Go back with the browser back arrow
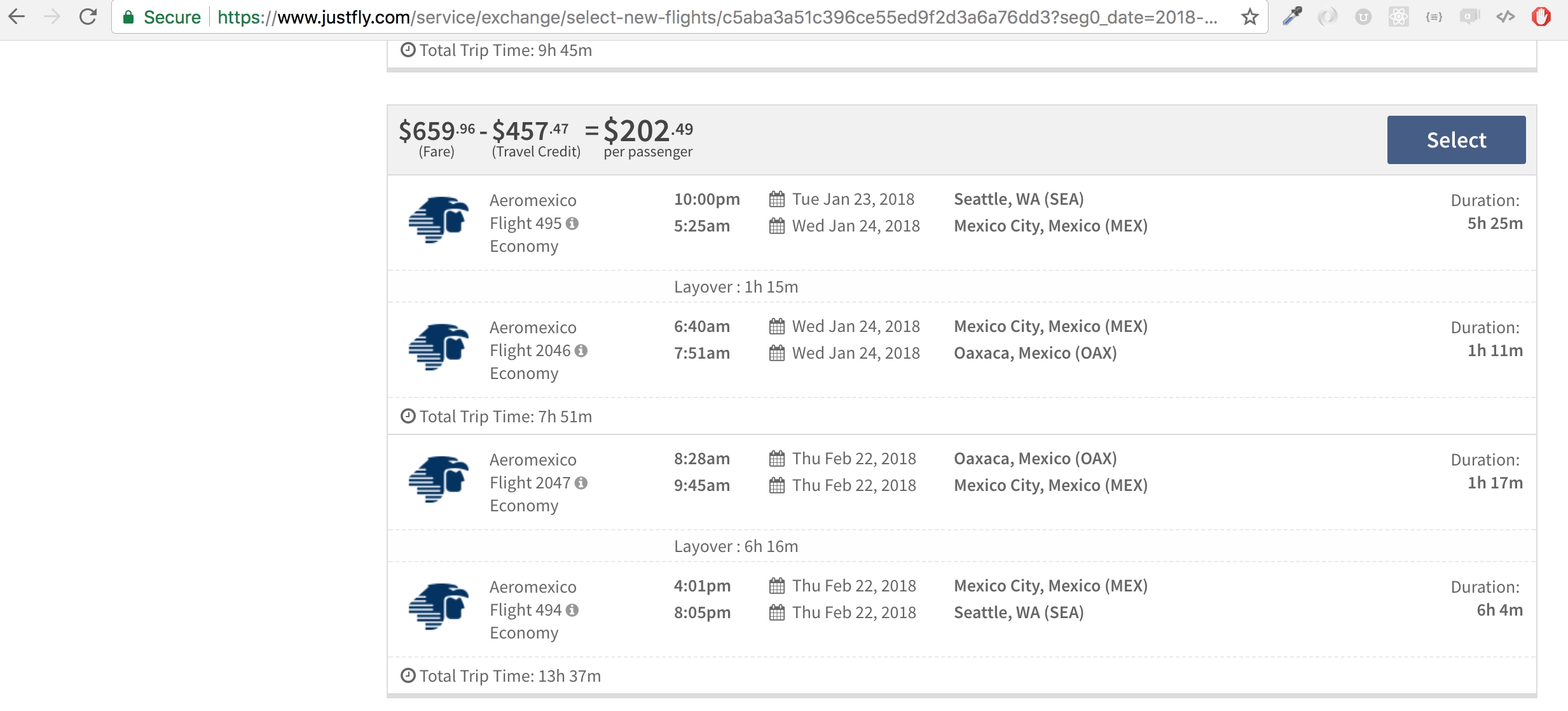 pyautogui.click(x=17, y=17)
